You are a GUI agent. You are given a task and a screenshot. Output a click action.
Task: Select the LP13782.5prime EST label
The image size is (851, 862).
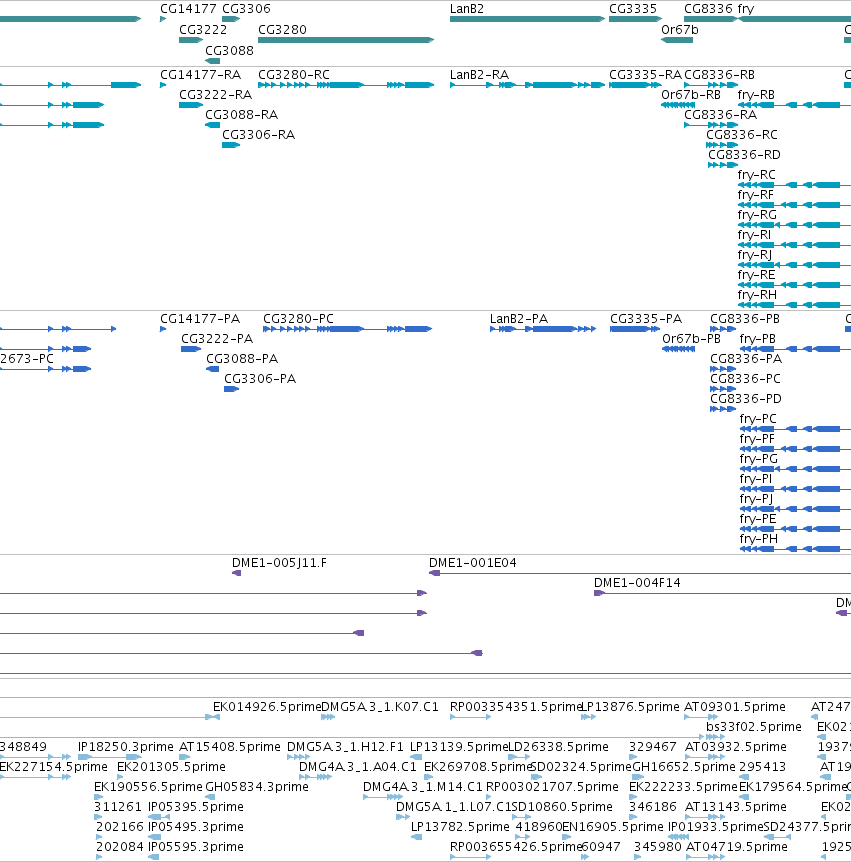460,827
